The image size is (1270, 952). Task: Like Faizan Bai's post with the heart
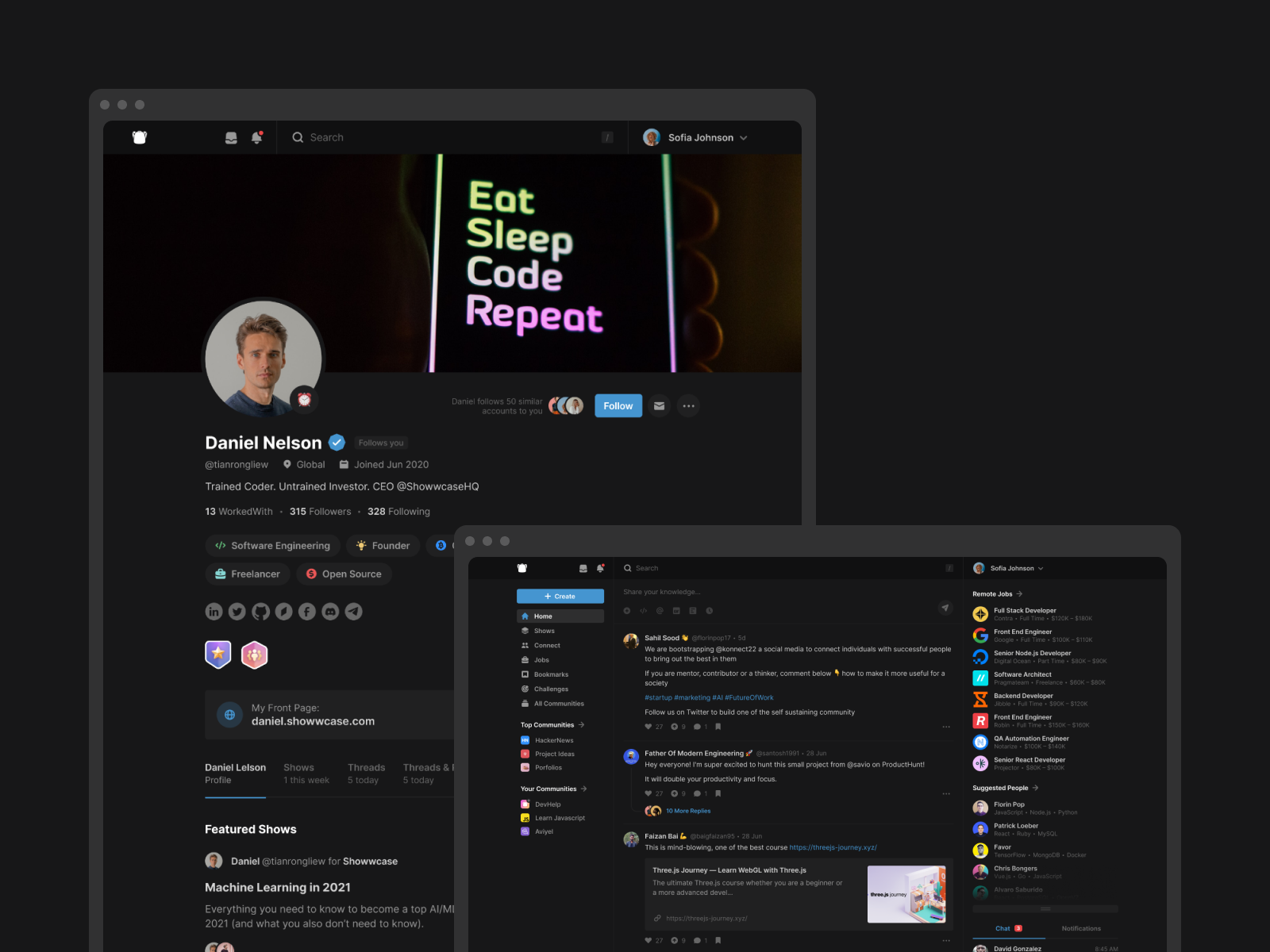648,940
